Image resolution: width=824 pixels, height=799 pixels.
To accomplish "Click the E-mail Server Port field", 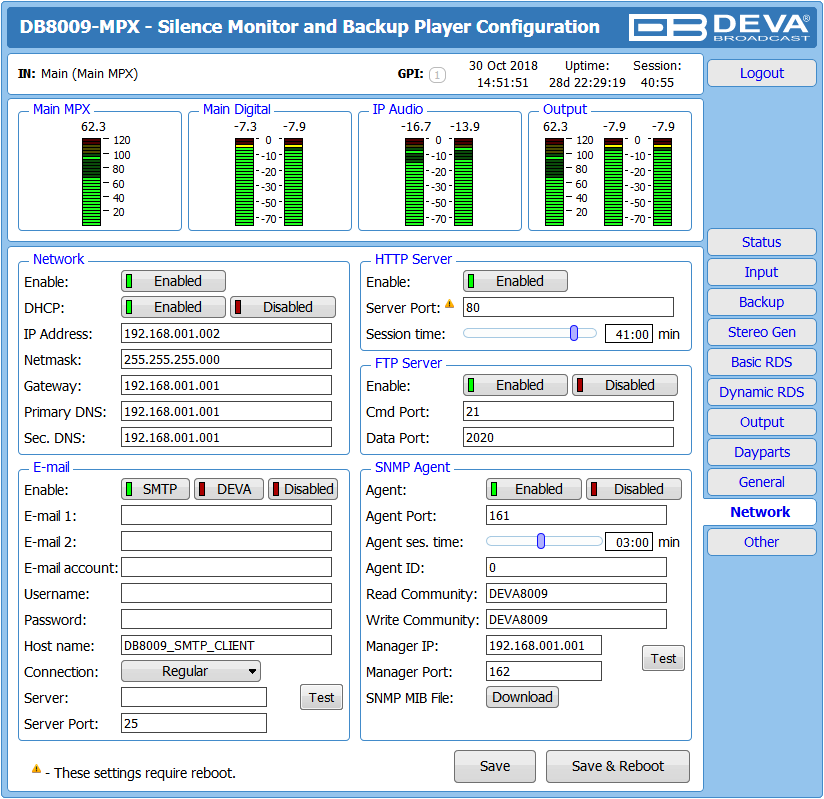I will (194, 723).
